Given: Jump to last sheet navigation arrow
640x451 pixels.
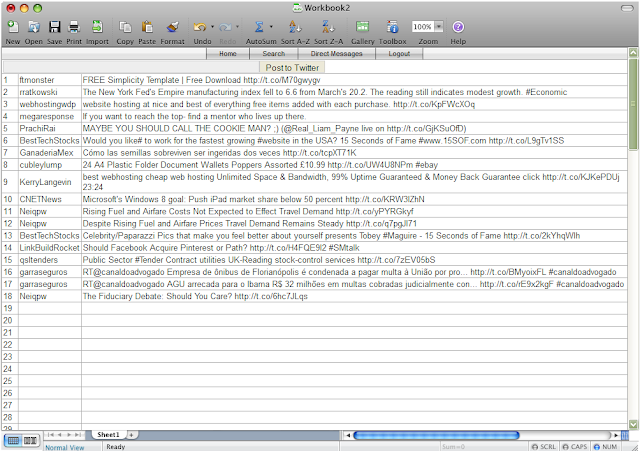Looking at the screenshot, I should pyautogui.click(x=78, y=435).
